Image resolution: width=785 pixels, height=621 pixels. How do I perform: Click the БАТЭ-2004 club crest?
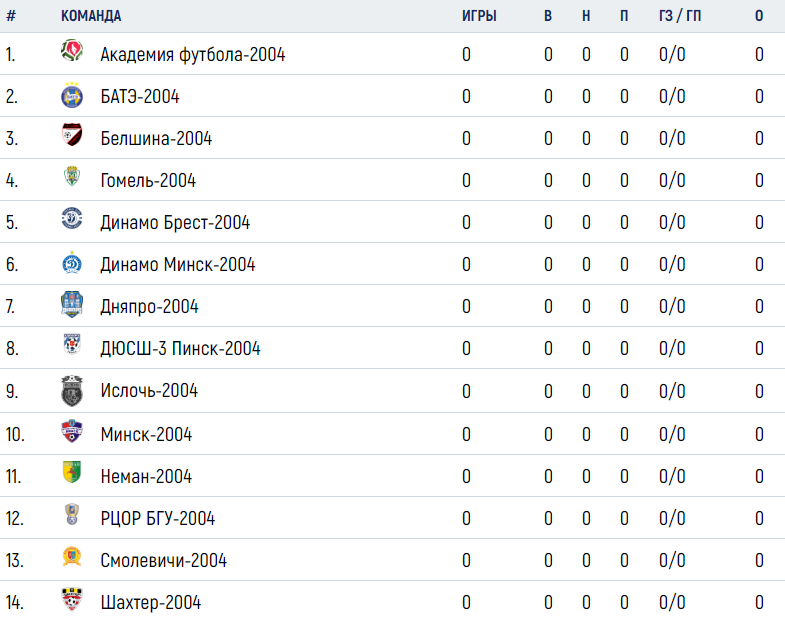tap(72, 95)
